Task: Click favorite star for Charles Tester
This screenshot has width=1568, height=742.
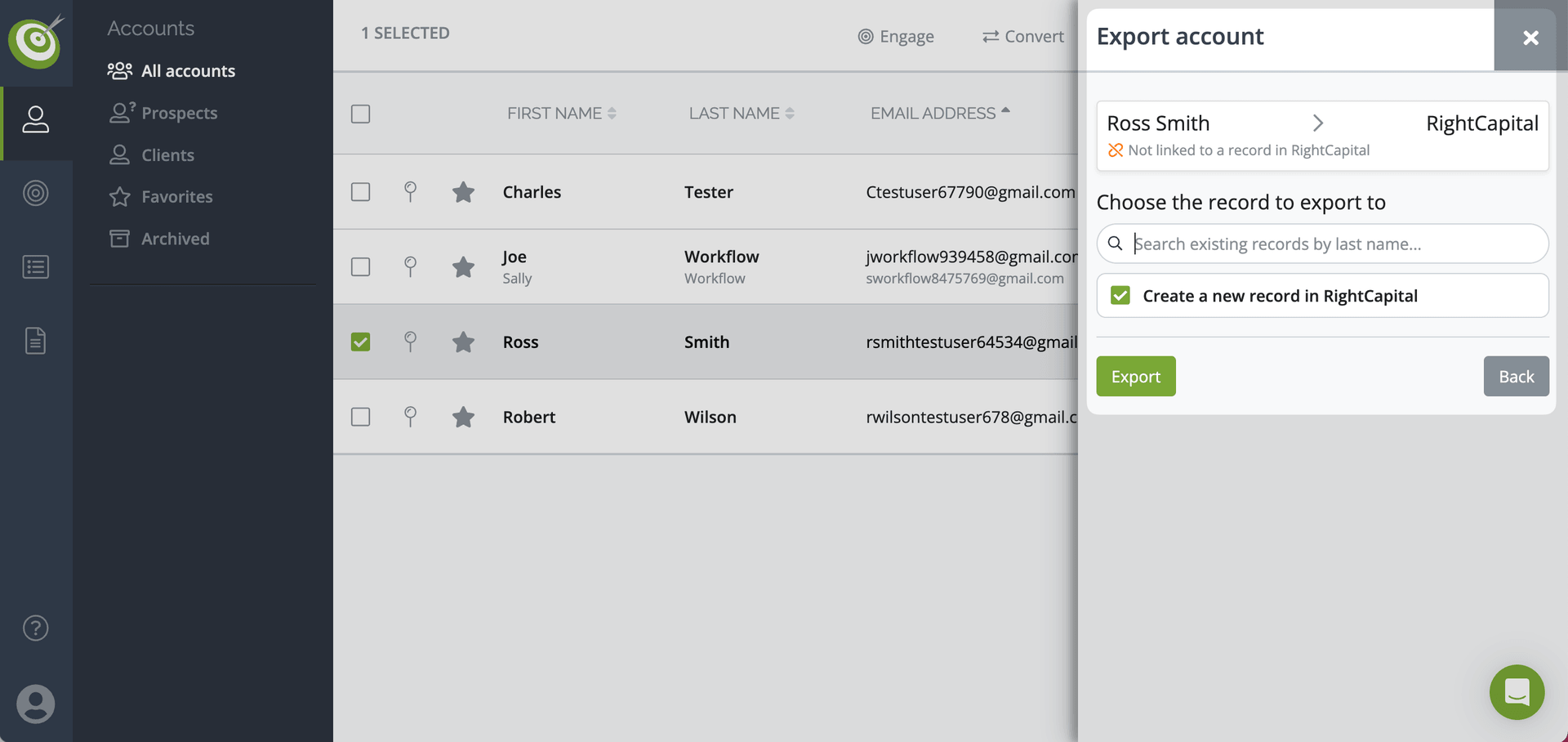Action: point(463,192)
